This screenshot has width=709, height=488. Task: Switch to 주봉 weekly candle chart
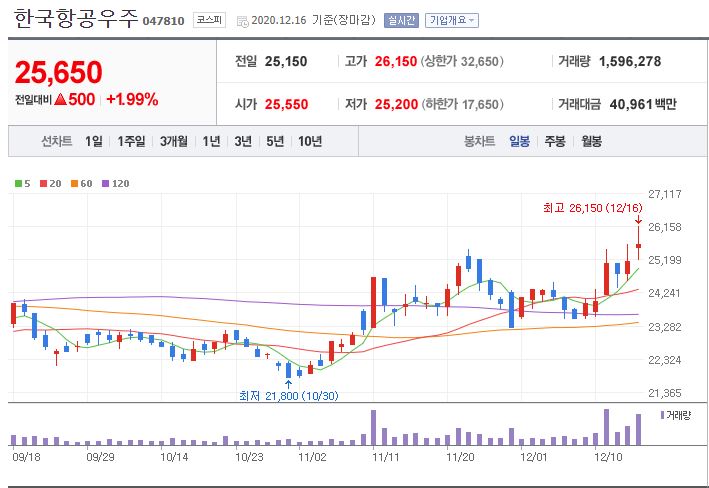(x=555, y=142)
